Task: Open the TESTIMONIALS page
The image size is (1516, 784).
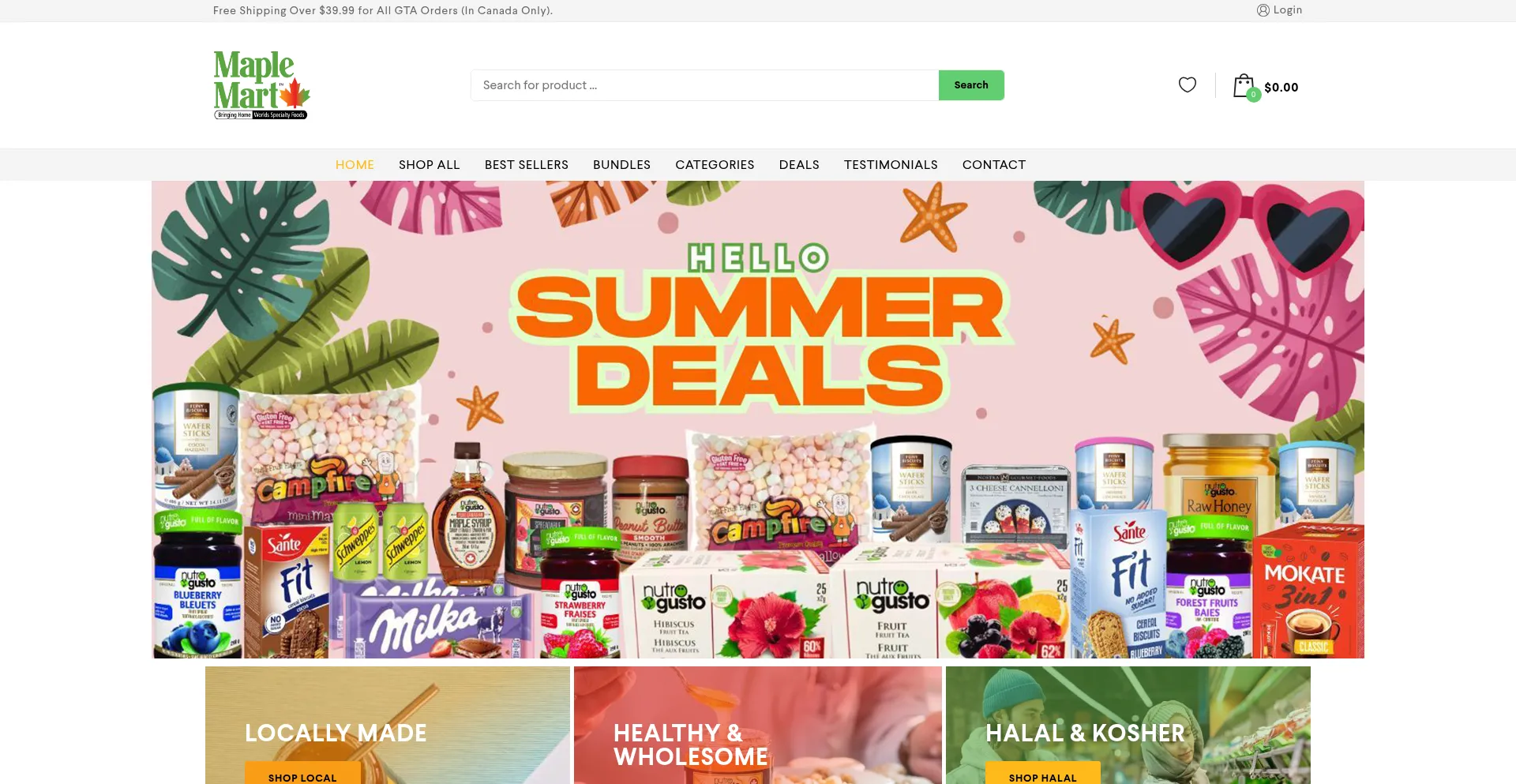Action: tap(891, 165)
